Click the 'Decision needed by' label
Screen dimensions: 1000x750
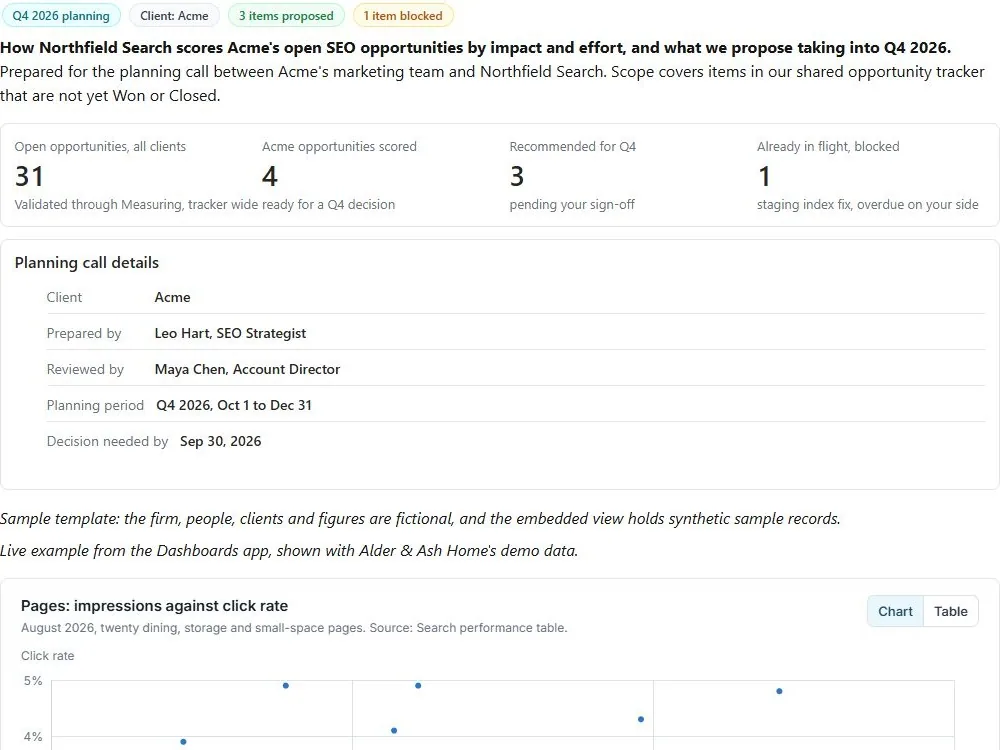107,441
